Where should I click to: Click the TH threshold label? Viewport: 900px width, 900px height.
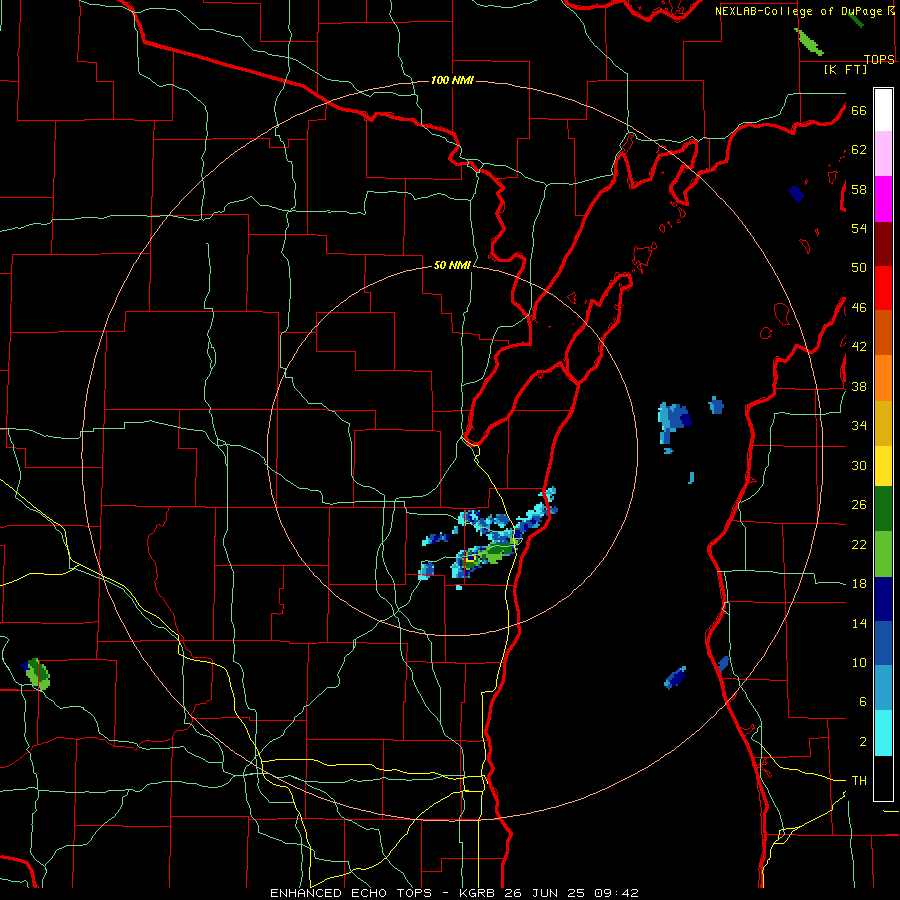[859, 781]
